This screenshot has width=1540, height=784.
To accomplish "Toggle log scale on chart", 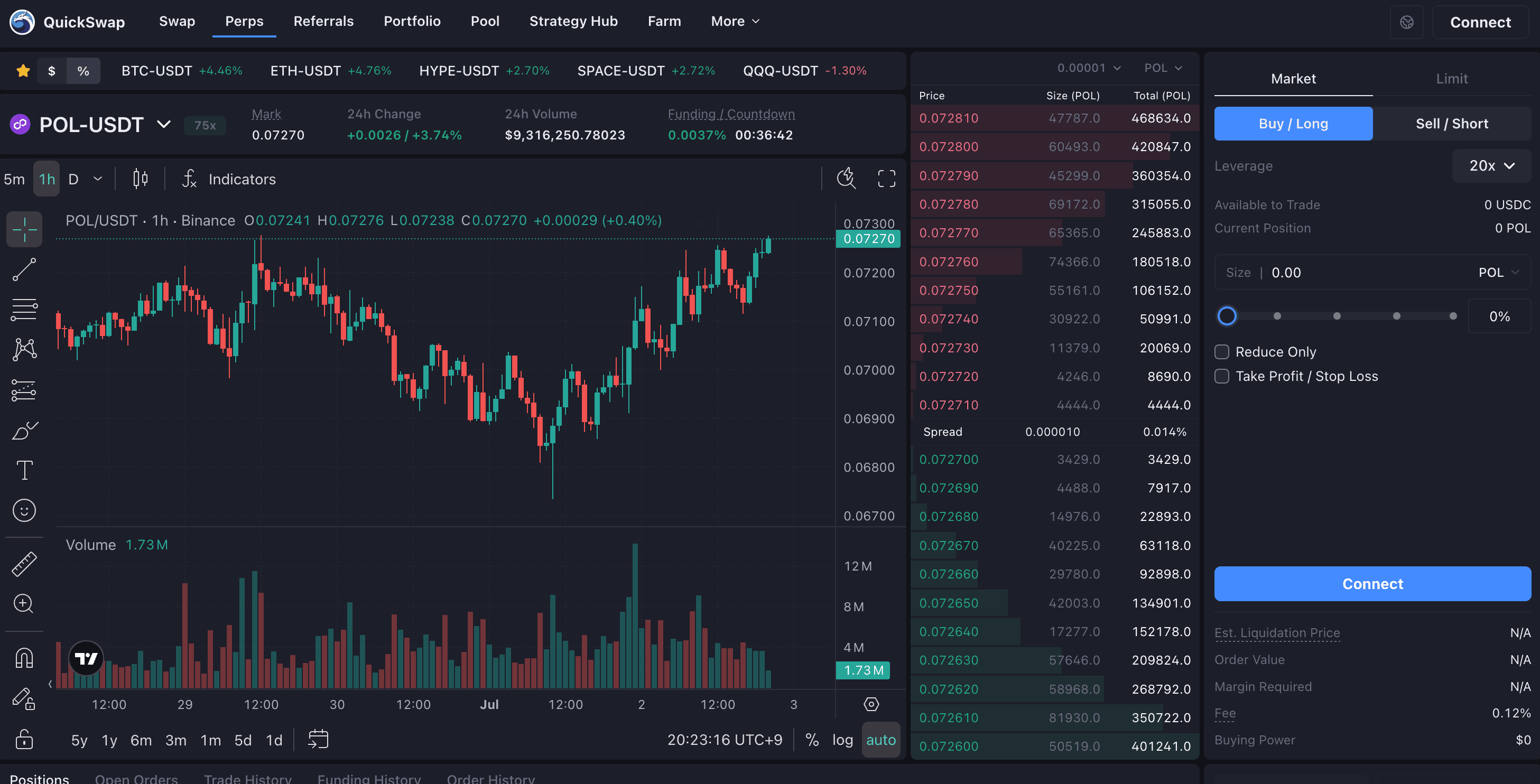I will pyautogui.click(x=842, y=740).
